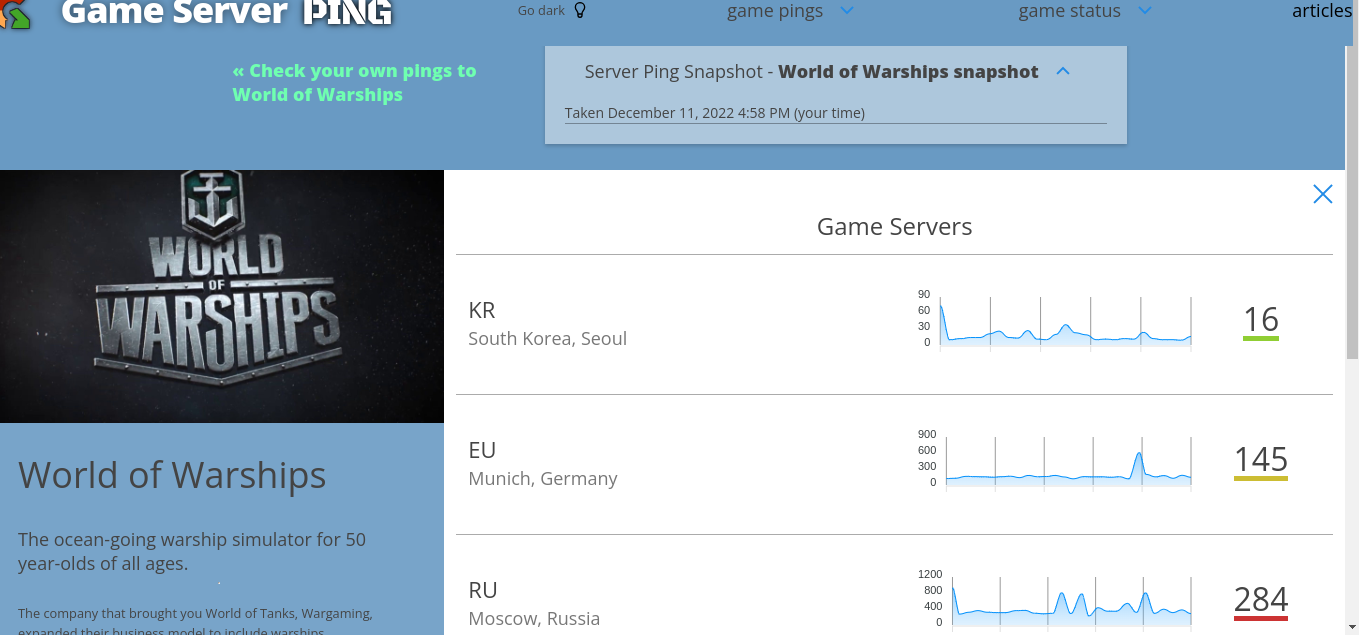
Task: Open the articles menu item
Action: [x=1322, y=11]
